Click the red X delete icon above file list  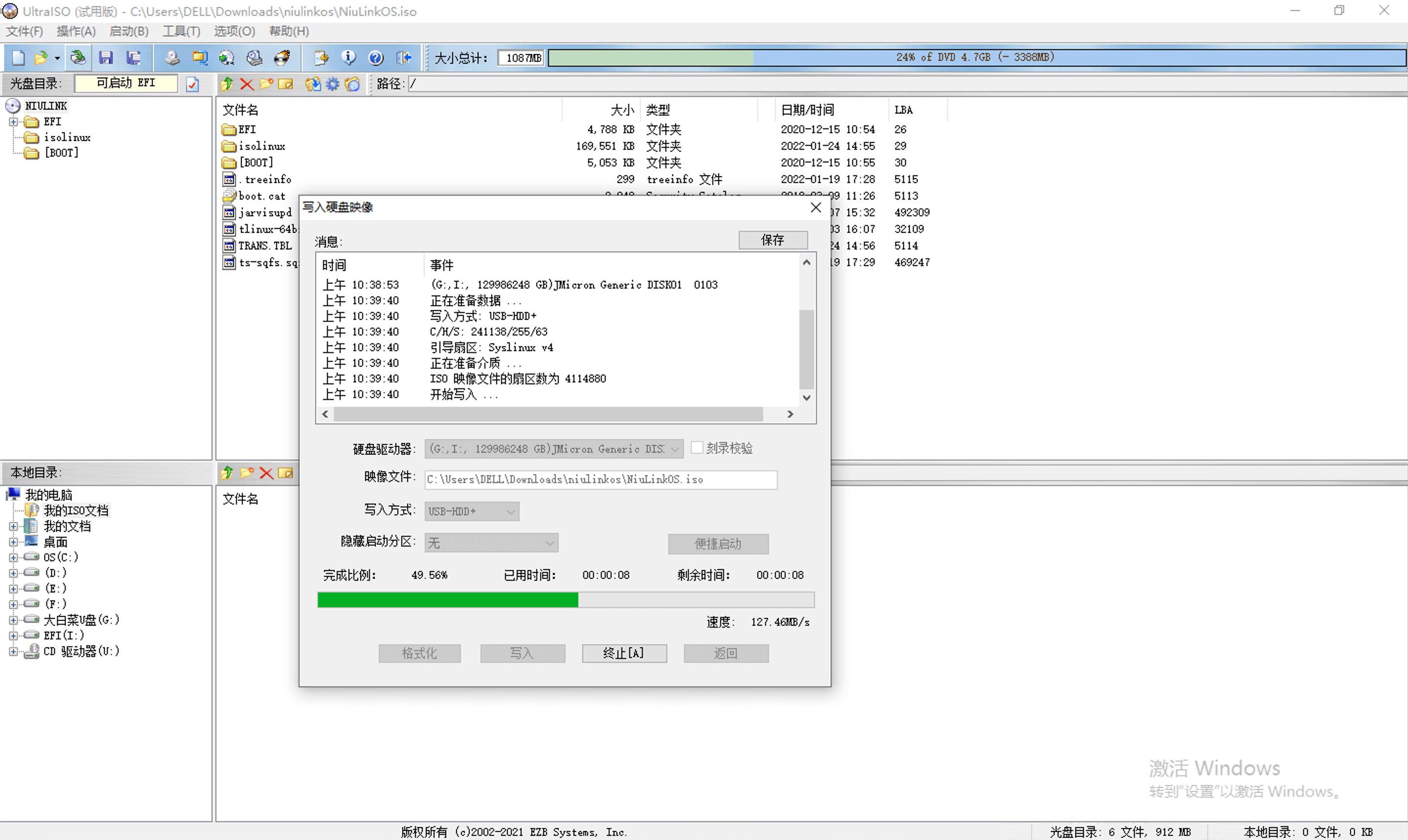[x=247, y=84]
